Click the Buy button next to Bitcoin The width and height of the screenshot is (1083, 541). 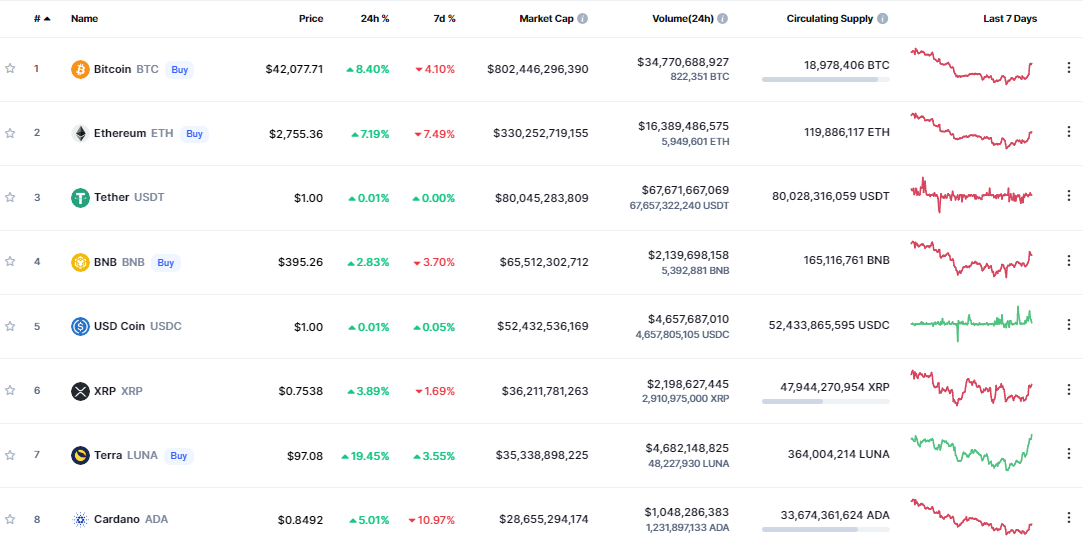tap(180, 69)
